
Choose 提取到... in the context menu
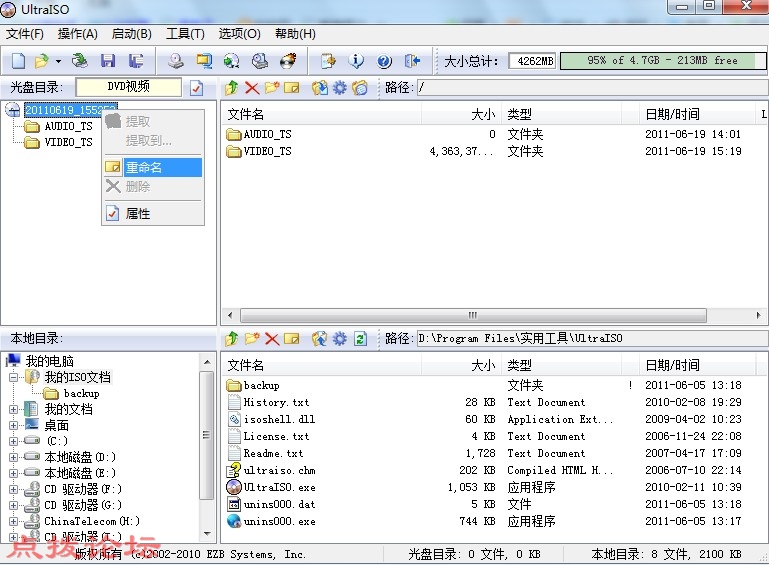[153, 141]
